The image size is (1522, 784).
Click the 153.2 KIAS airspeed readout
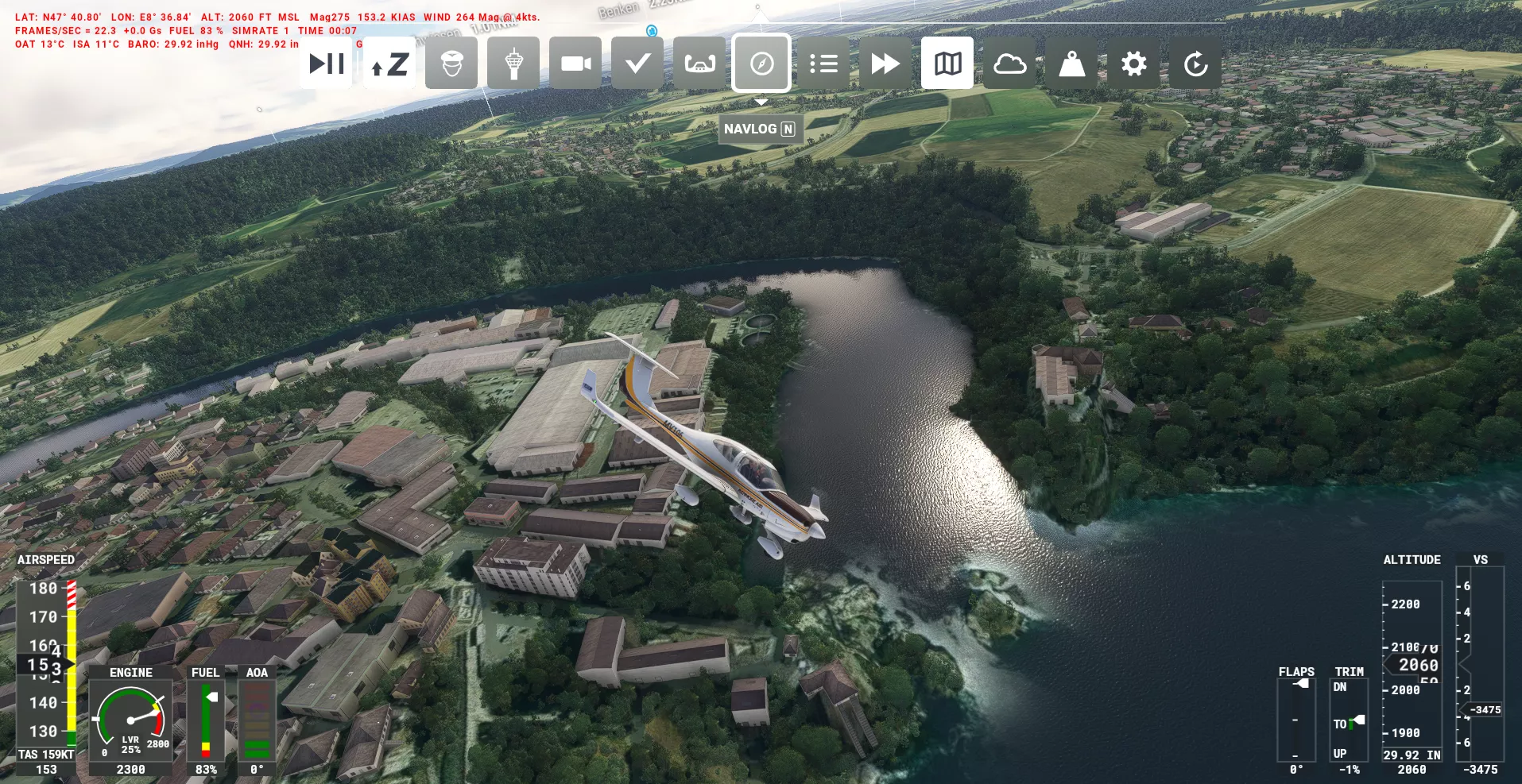[386, 17]
